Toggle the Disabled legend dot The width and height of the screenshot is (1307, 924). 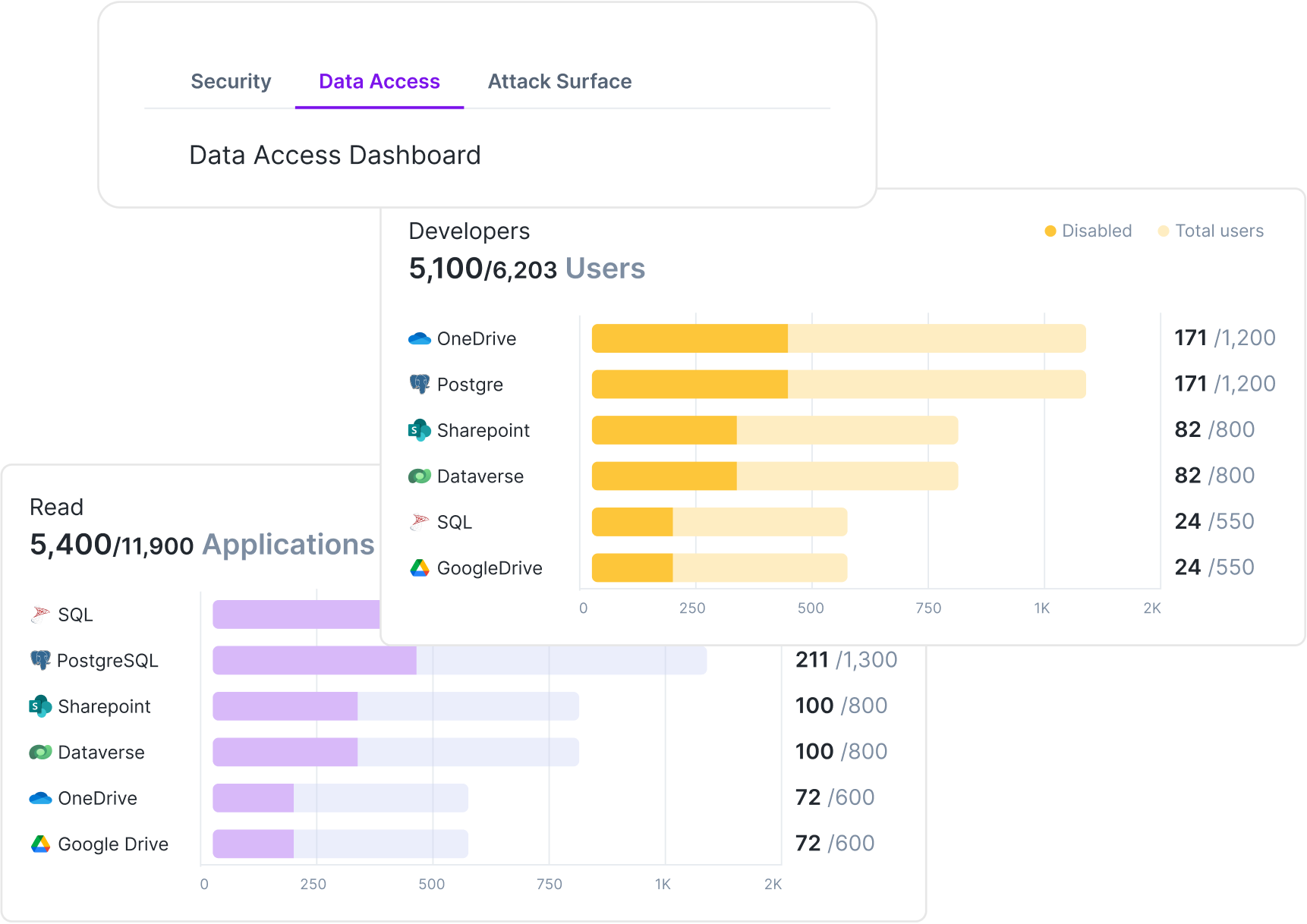(1050, 231)
